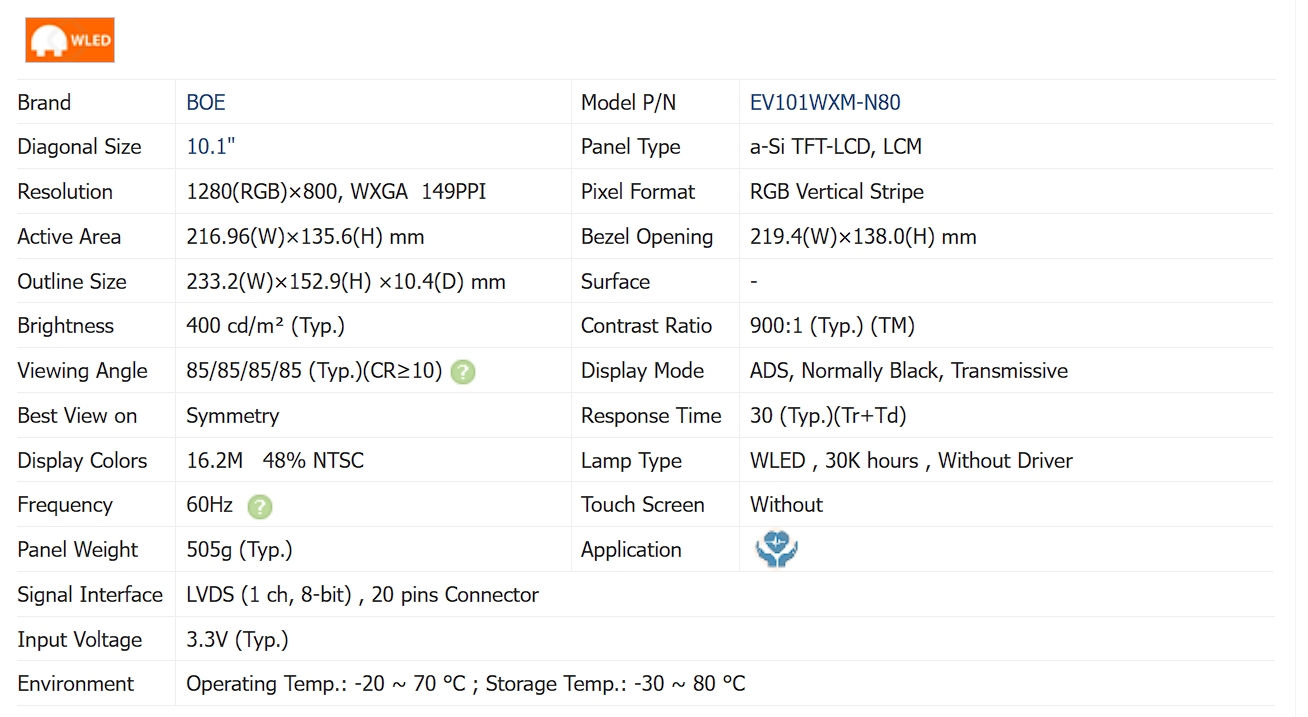
Task: Select the ADS Normally Black display mode text
Action: click(908, 371)
